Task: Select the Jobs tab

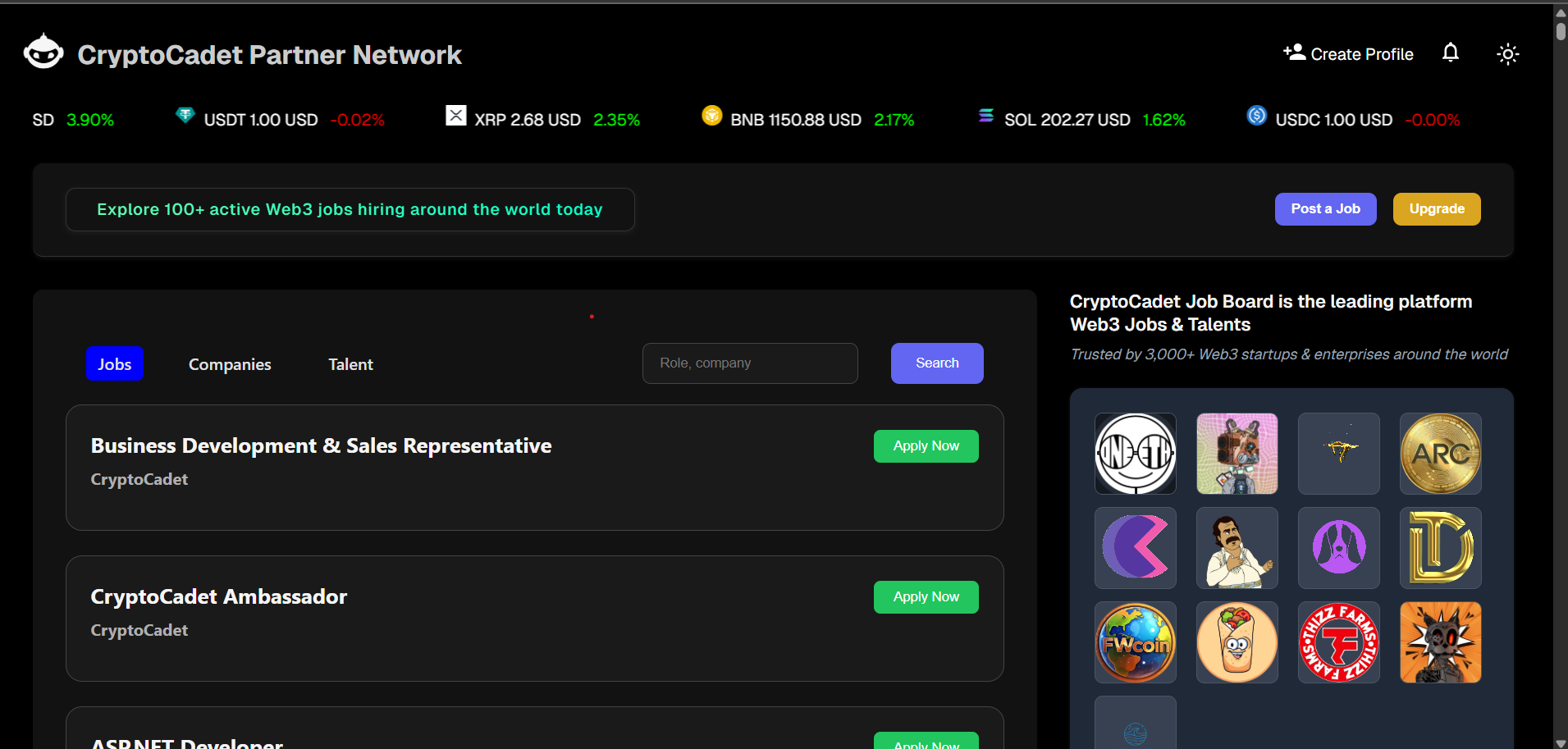Action: pyautogui.click(x=115, y=364)
